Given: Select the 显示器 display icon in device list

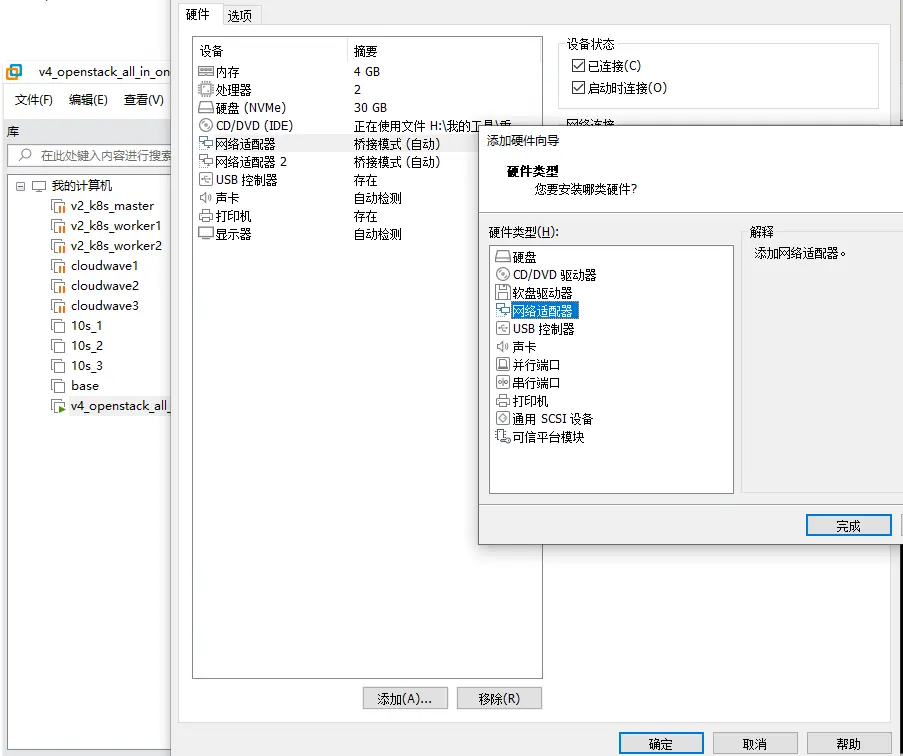Looking at the screenshot, I should [206, 234].
